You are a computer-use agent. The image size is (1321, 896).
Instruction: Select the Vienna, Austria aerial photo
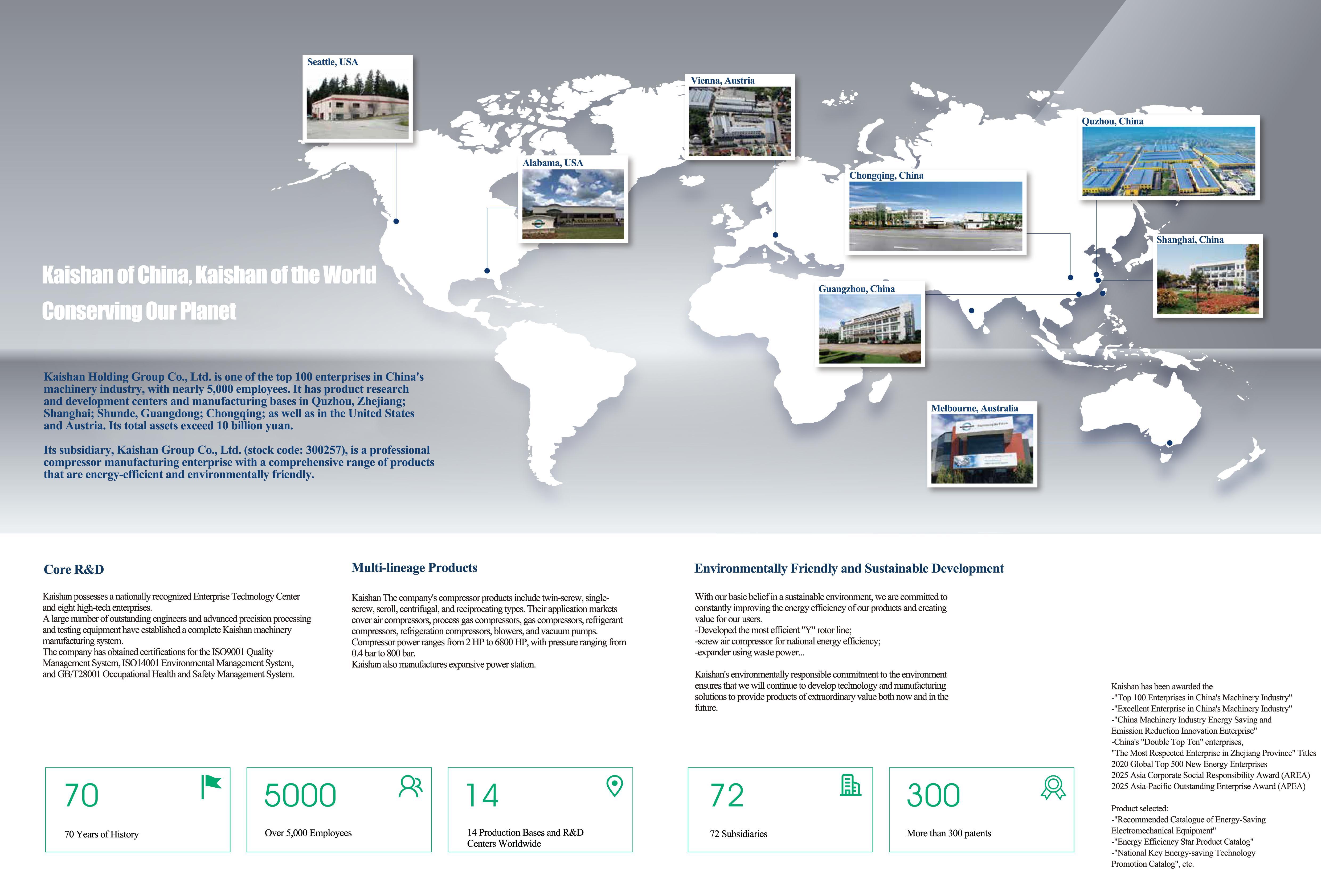tap(739, 121)
